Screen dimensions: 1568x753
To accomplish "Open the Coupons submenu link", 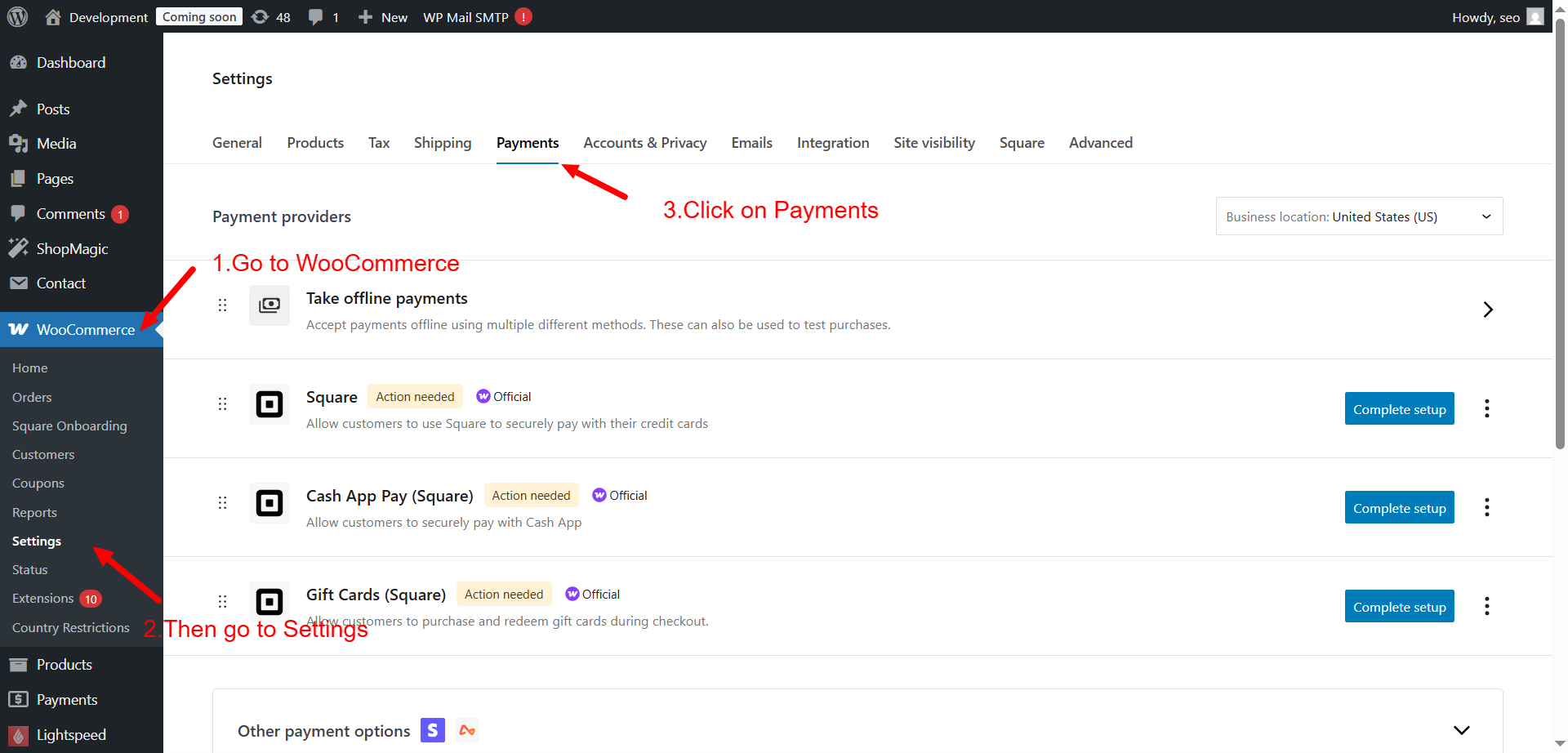I will click(38, 483).
